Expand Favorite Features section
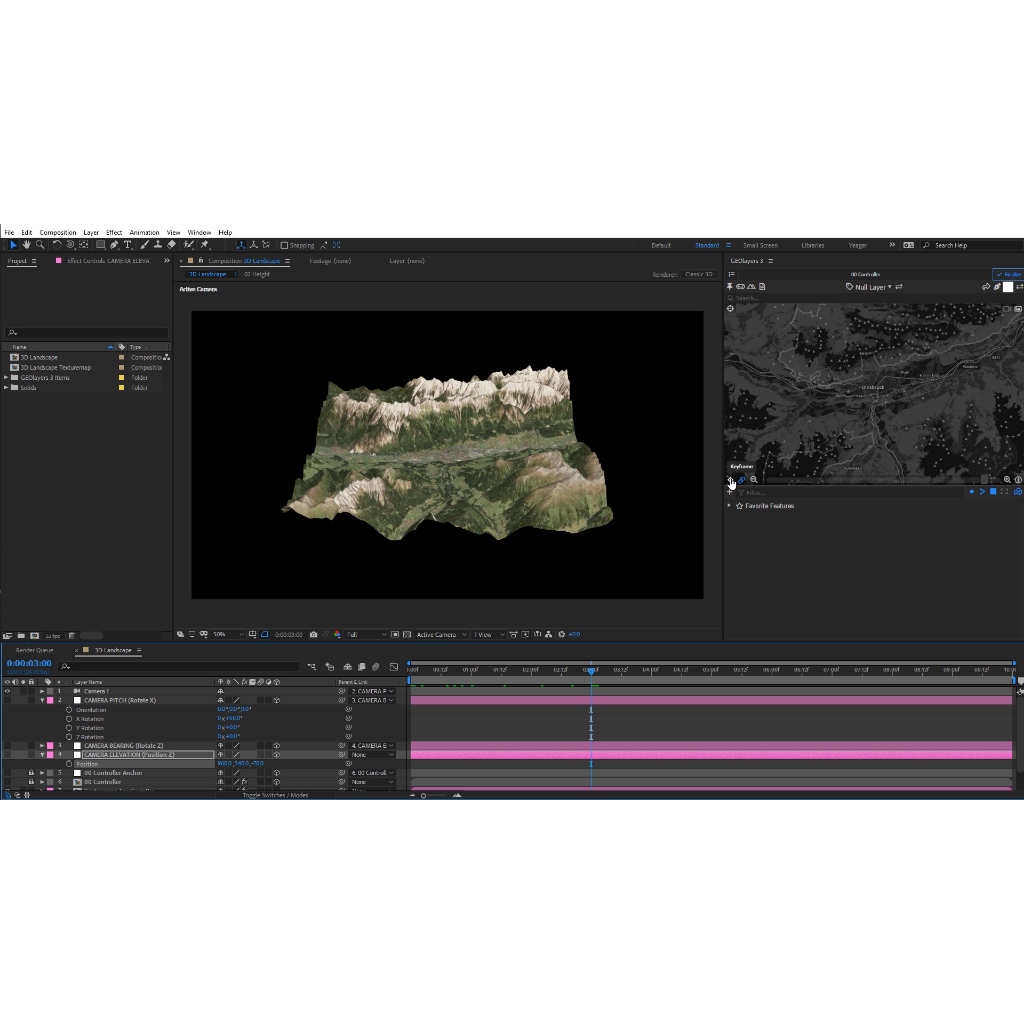 click(x=729, y=506)
